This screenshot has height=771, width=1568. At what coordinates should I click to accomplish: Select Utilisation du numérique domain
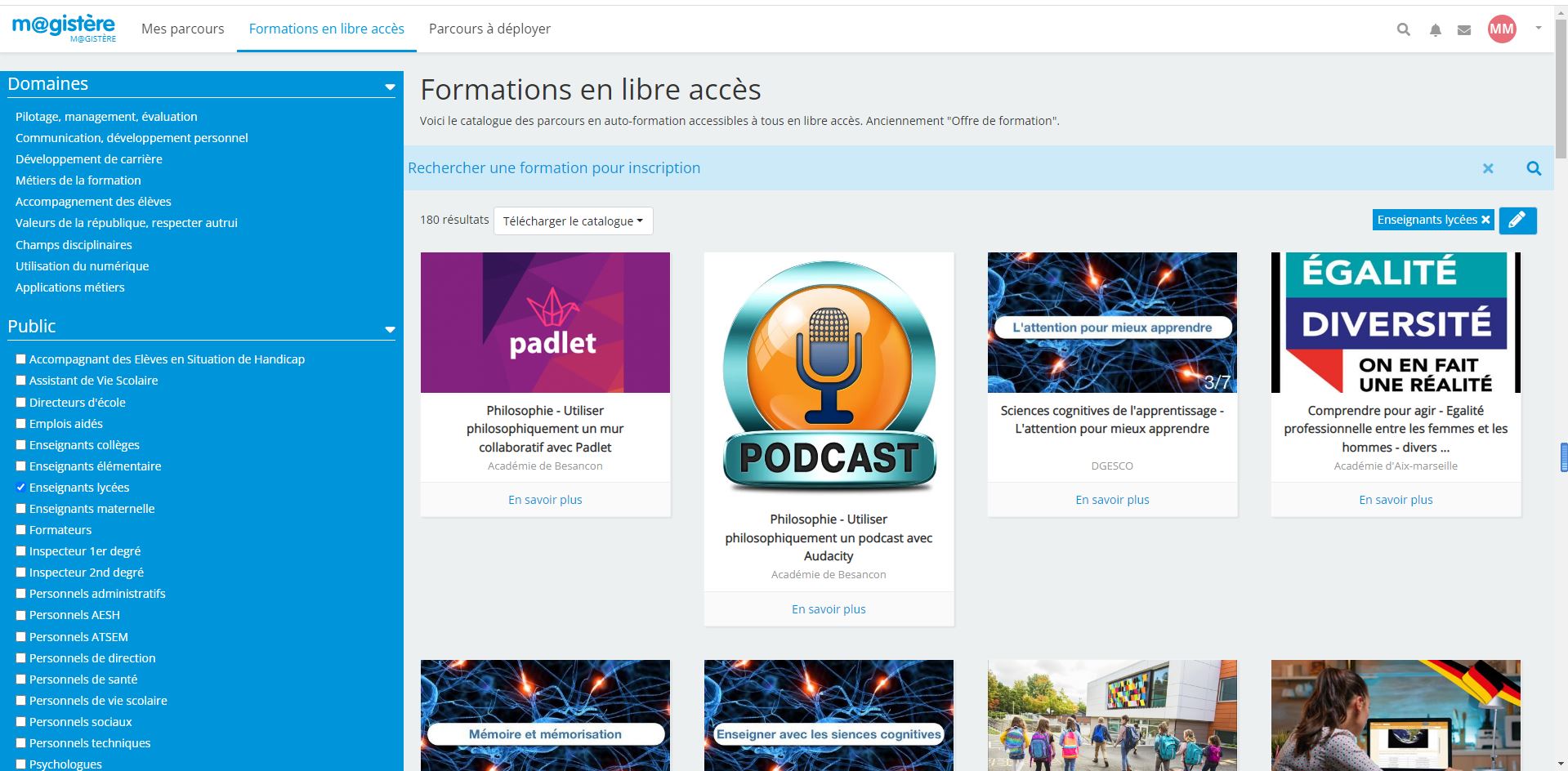coord(82,266)
